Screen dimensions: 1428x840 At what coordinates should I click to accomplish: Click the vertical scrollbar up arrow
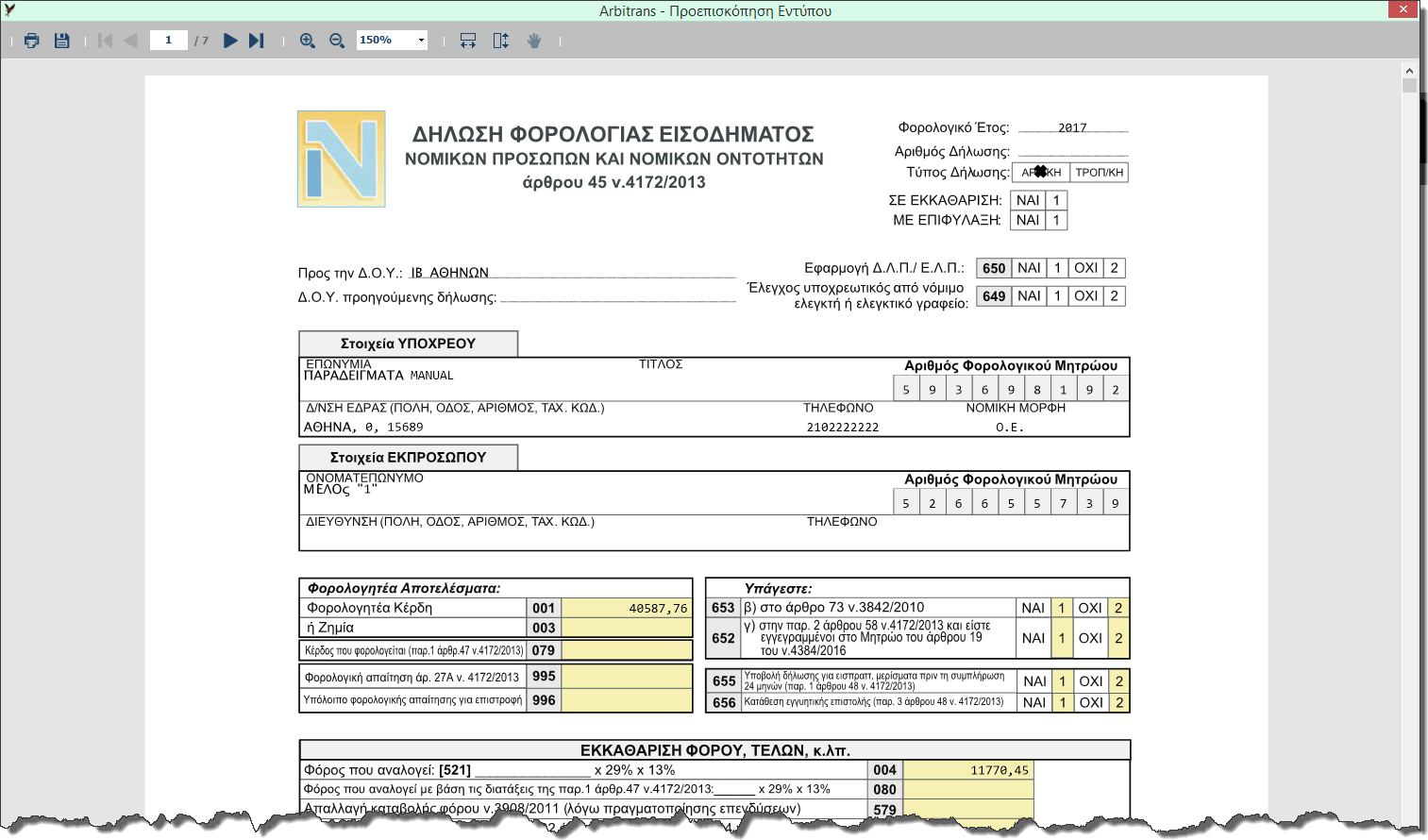[1409, 71]
